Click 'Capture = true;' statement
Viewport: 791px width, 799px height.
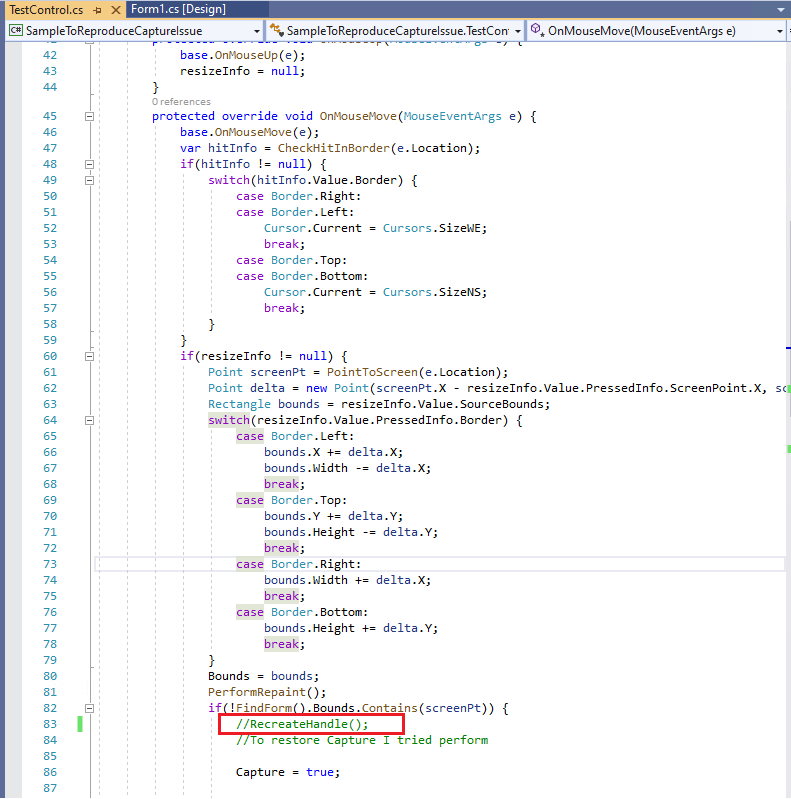287,772
